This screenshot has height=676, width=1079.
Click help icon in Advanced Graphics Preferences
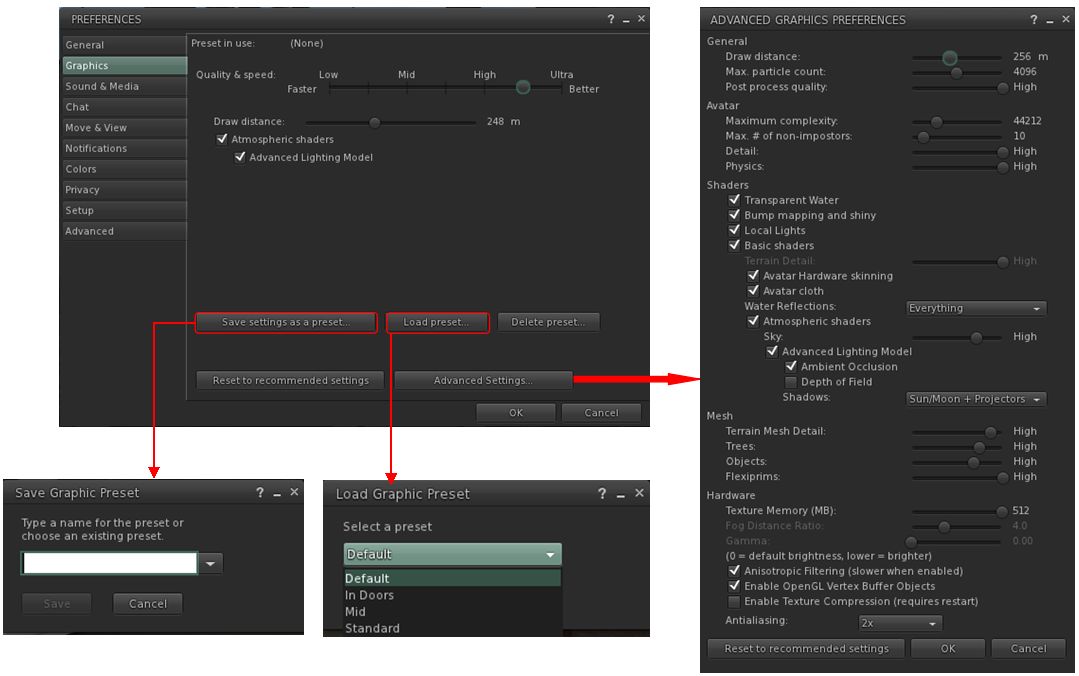tap(1034, 20)
